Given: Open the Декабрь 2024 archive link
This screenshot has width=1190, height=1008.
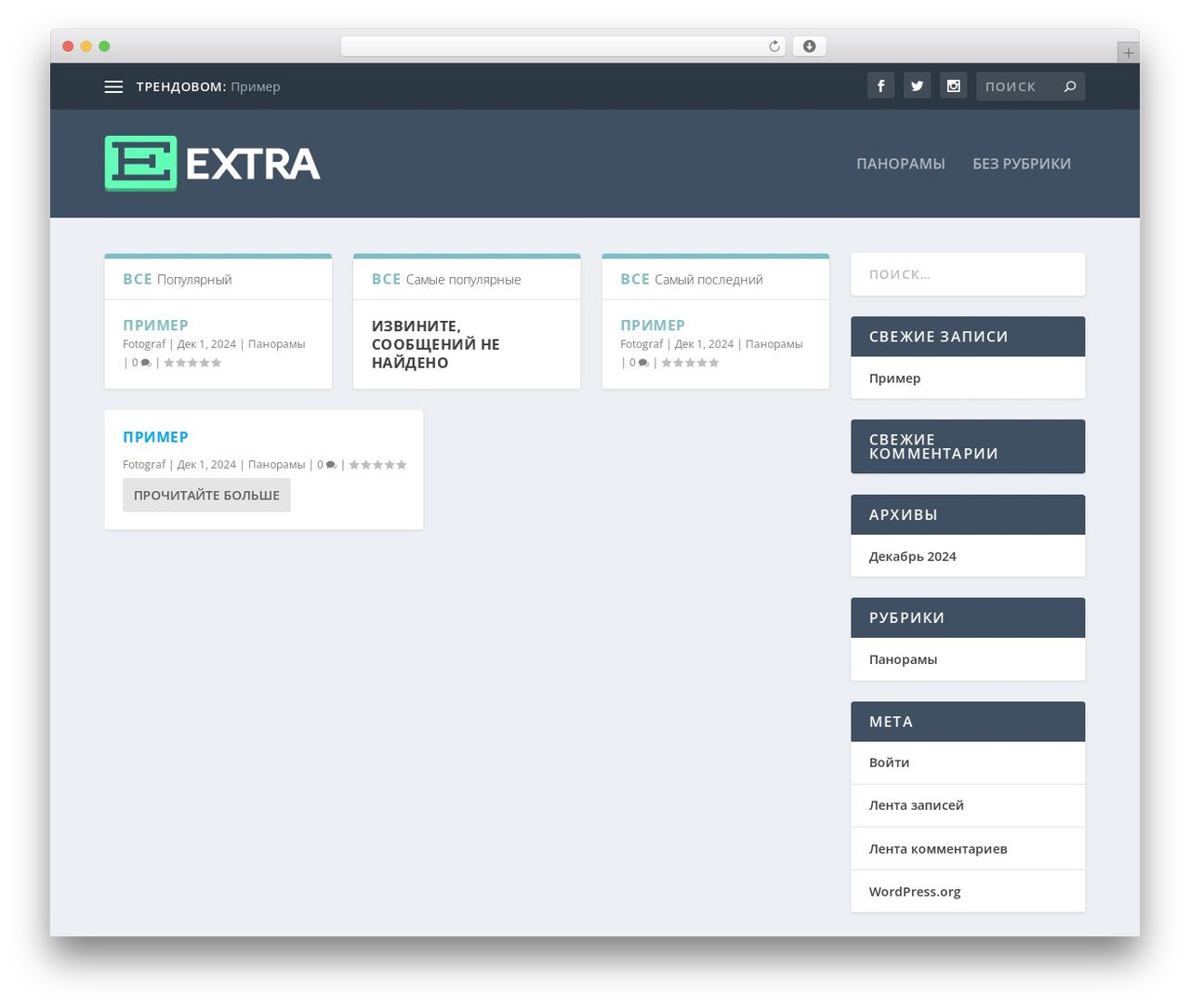Looking at the screenshot, I should [x=912, y=556].
